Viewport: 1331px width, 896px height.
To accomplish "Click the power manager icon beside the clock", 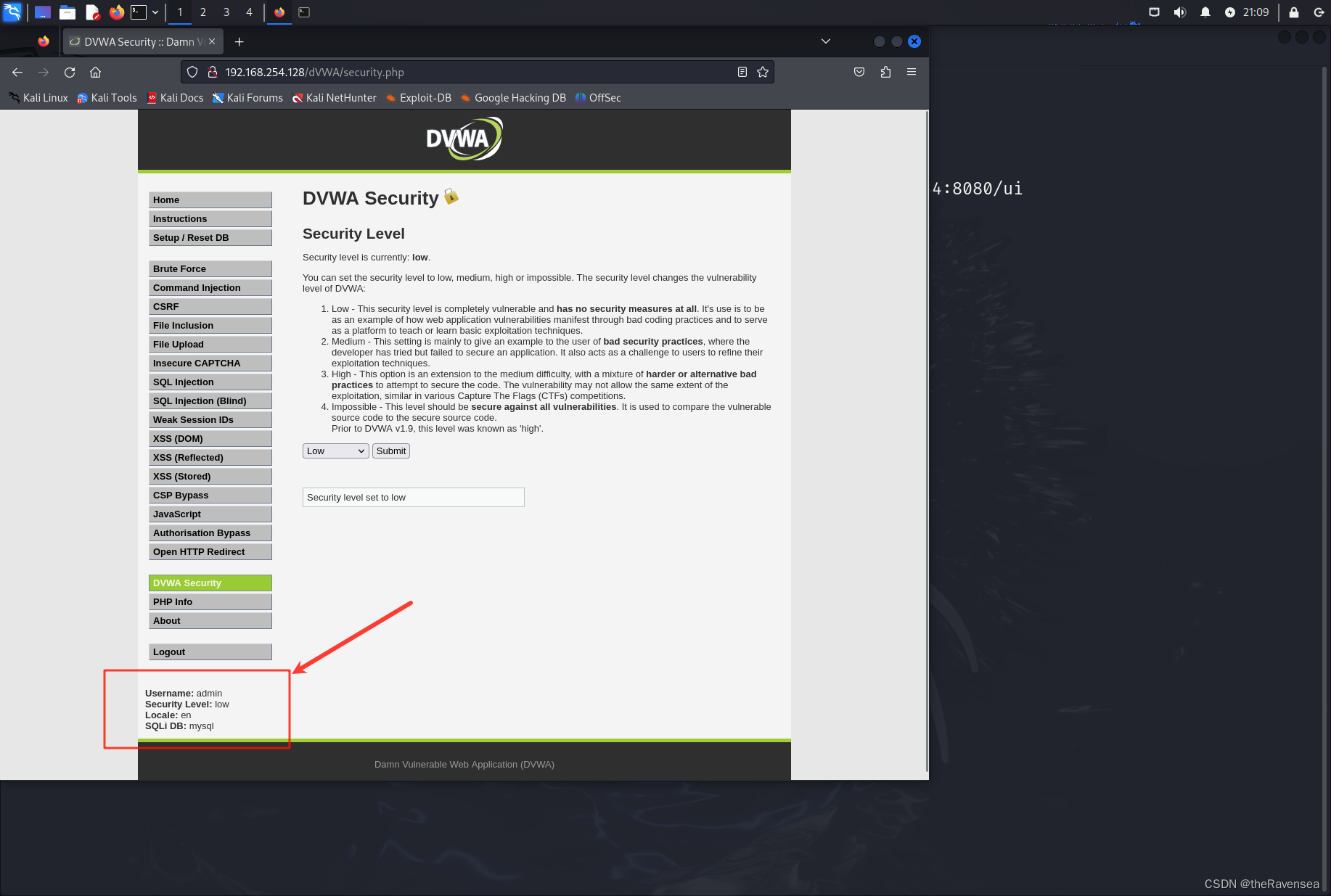I will (1230, 12).
